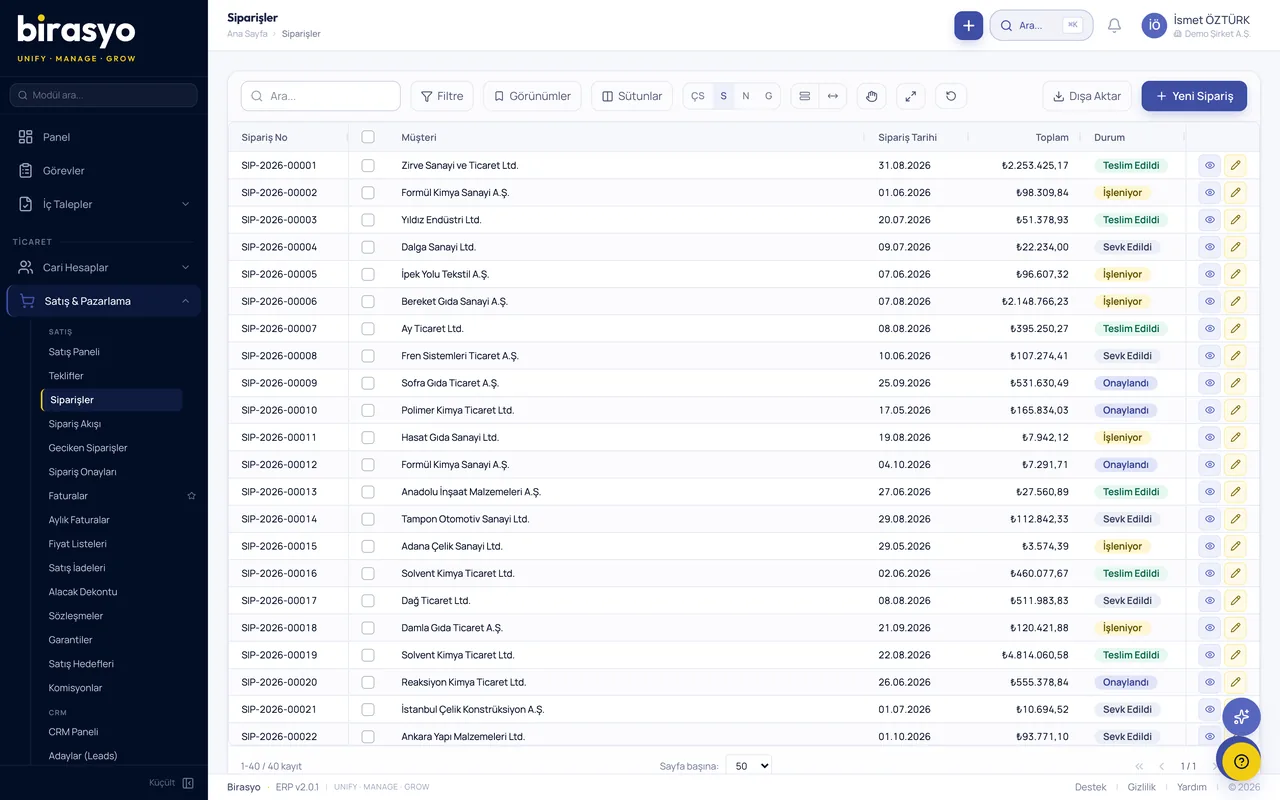Tick the select-all checkbox in table header
The height and width of the screenshot is (800, 1280).
368,137
